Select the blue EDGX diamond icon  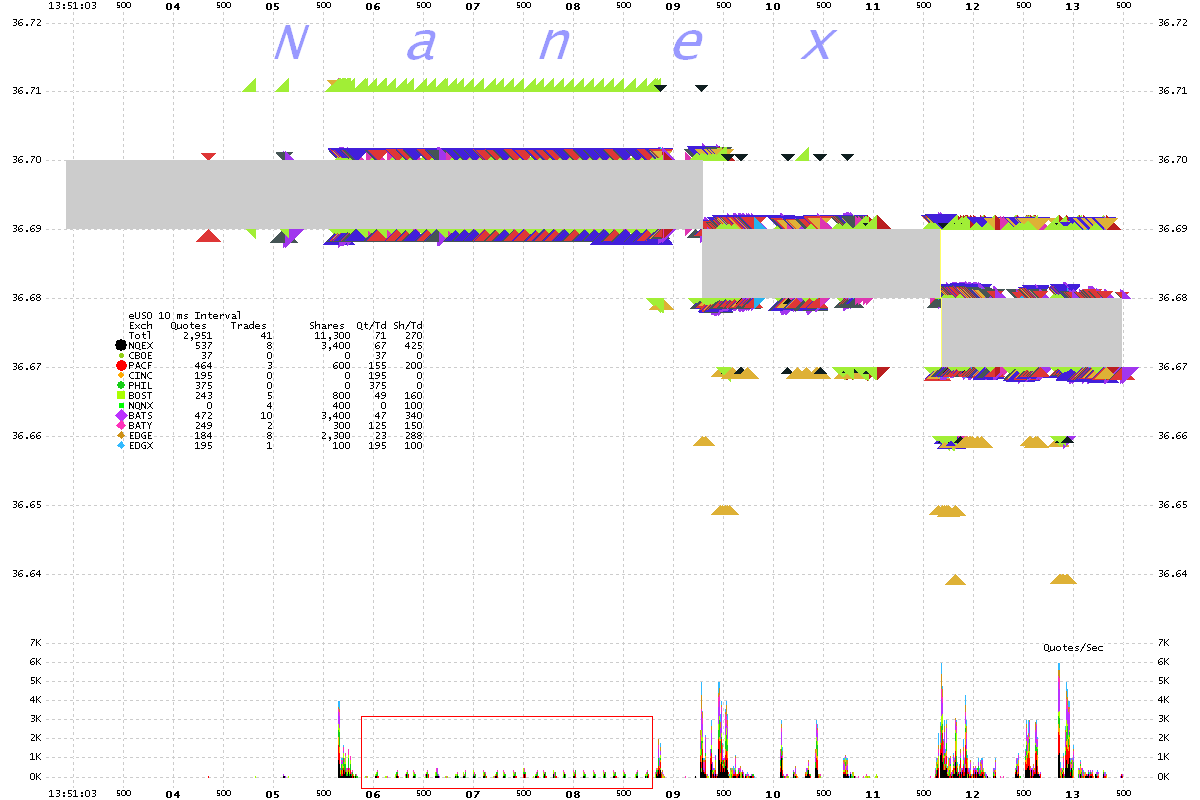pyautogui.click(x=121, y=445)
